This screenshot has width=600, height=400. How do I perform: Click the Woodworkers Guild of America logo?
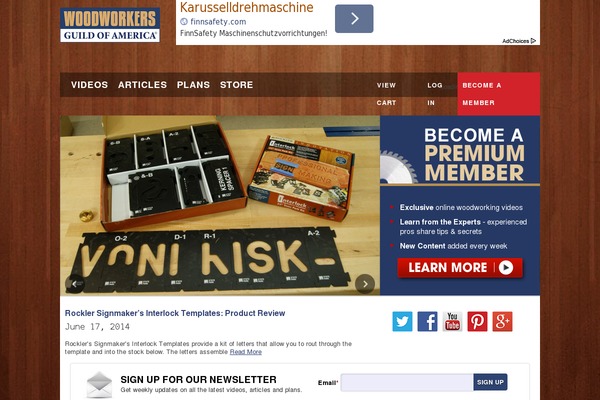pyautogui.click(x=110, y=25)
